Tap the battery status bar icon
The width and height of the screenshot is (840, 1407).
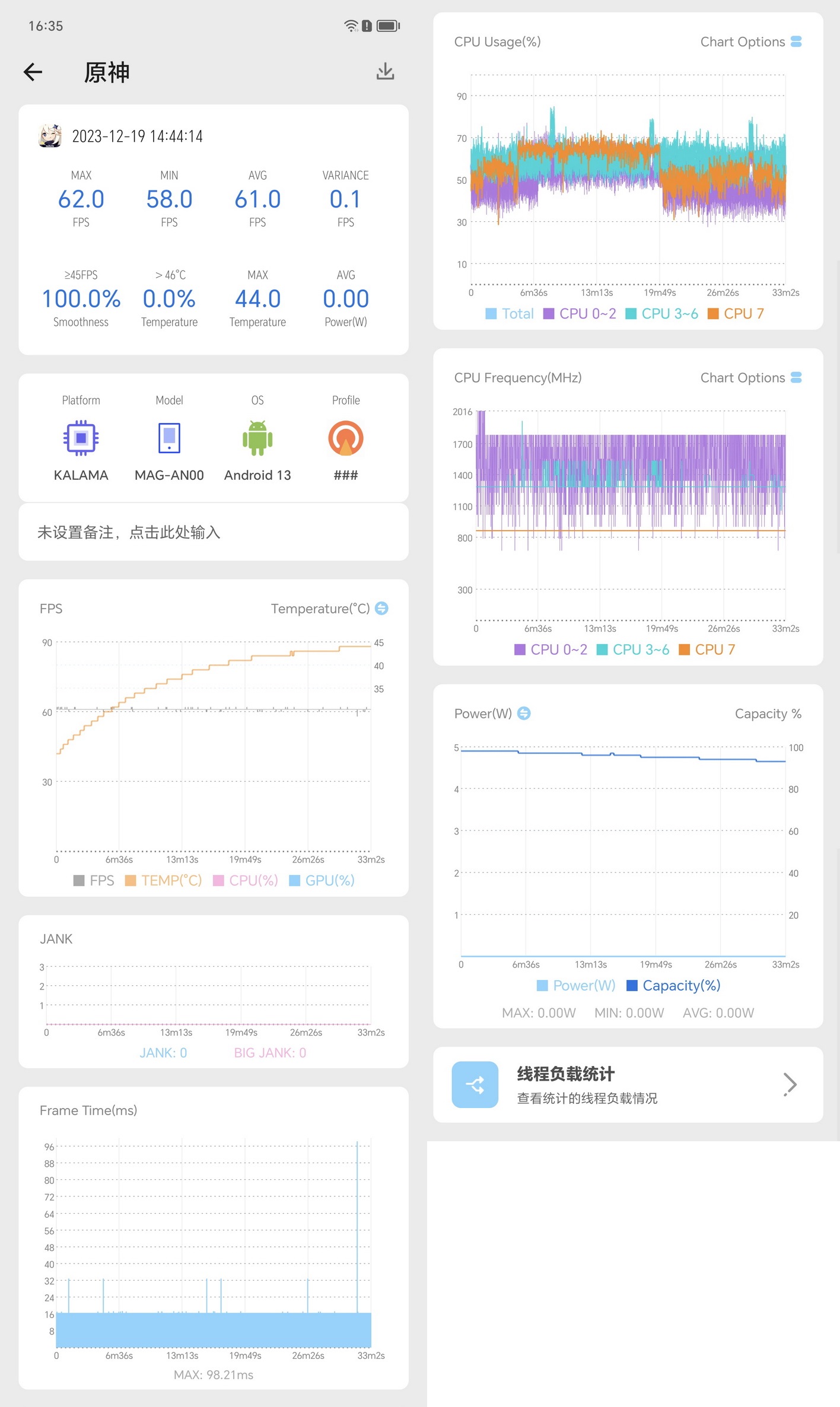[x=389, y=26]
